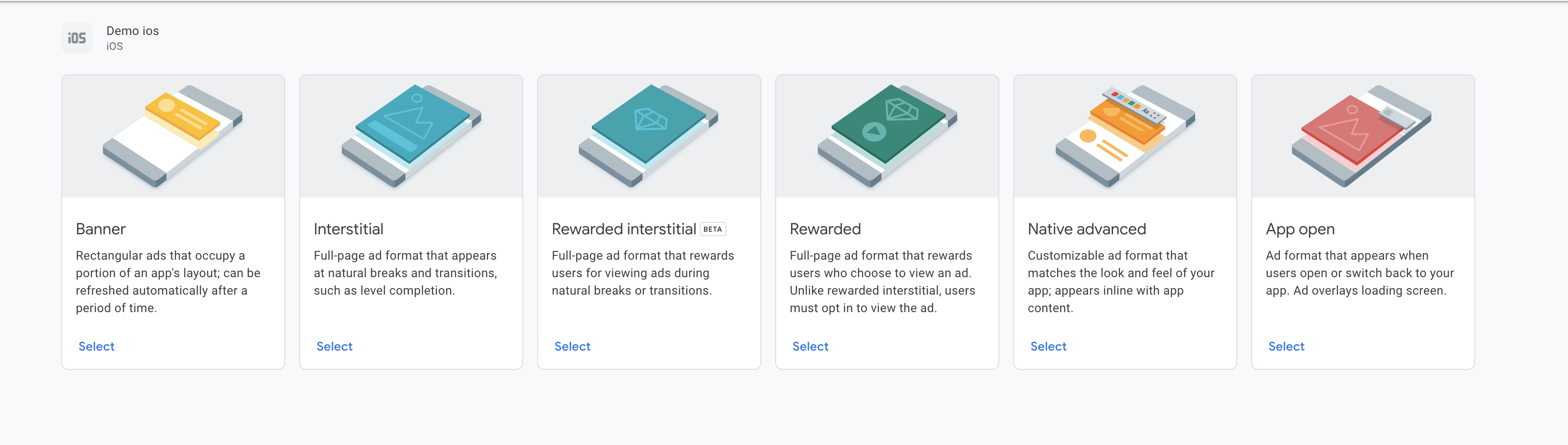
Task: Choose Select on the Rewarded card
Action: [810, 347]
